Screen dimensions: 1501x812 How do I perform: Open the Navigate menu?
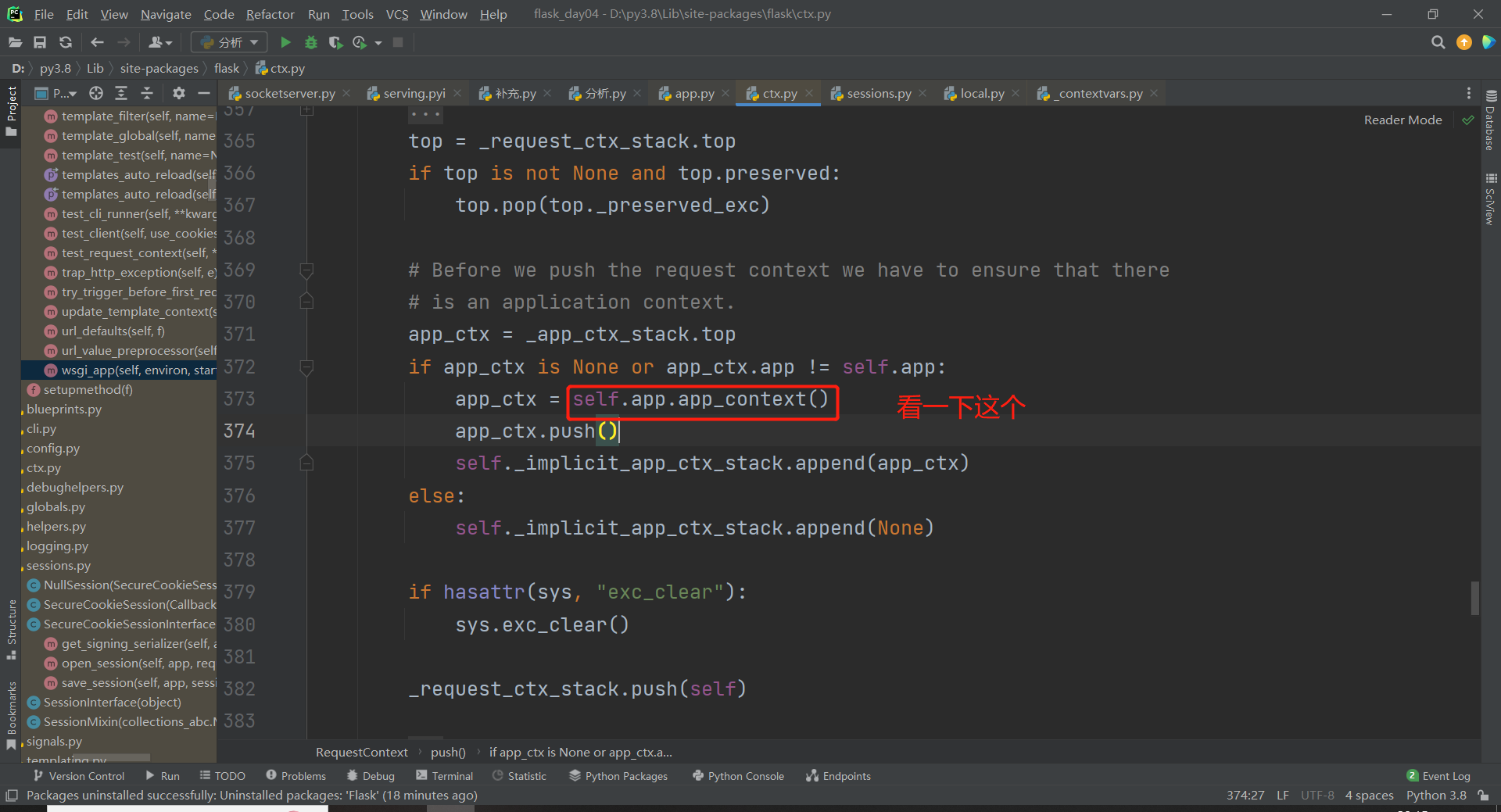(166, 14)
